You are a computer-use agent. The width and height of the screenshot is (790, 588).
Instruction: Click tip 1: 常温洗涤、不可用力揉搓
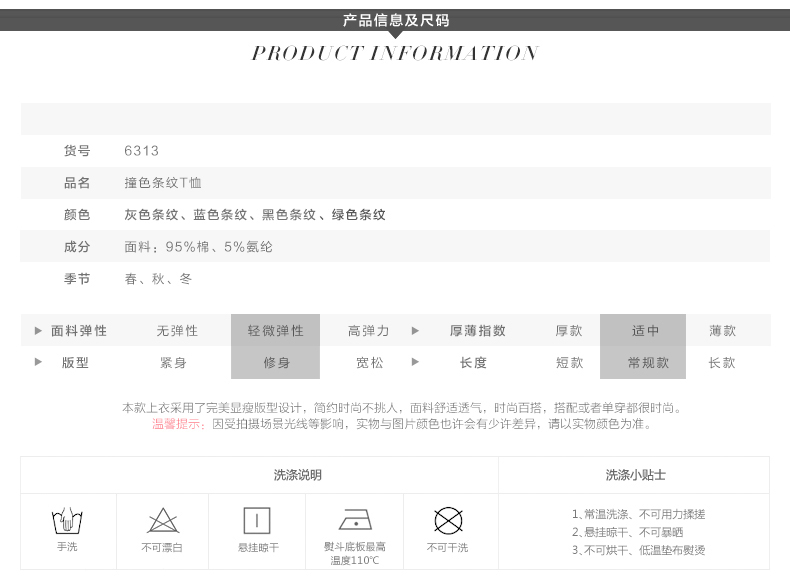pos(638,514)
